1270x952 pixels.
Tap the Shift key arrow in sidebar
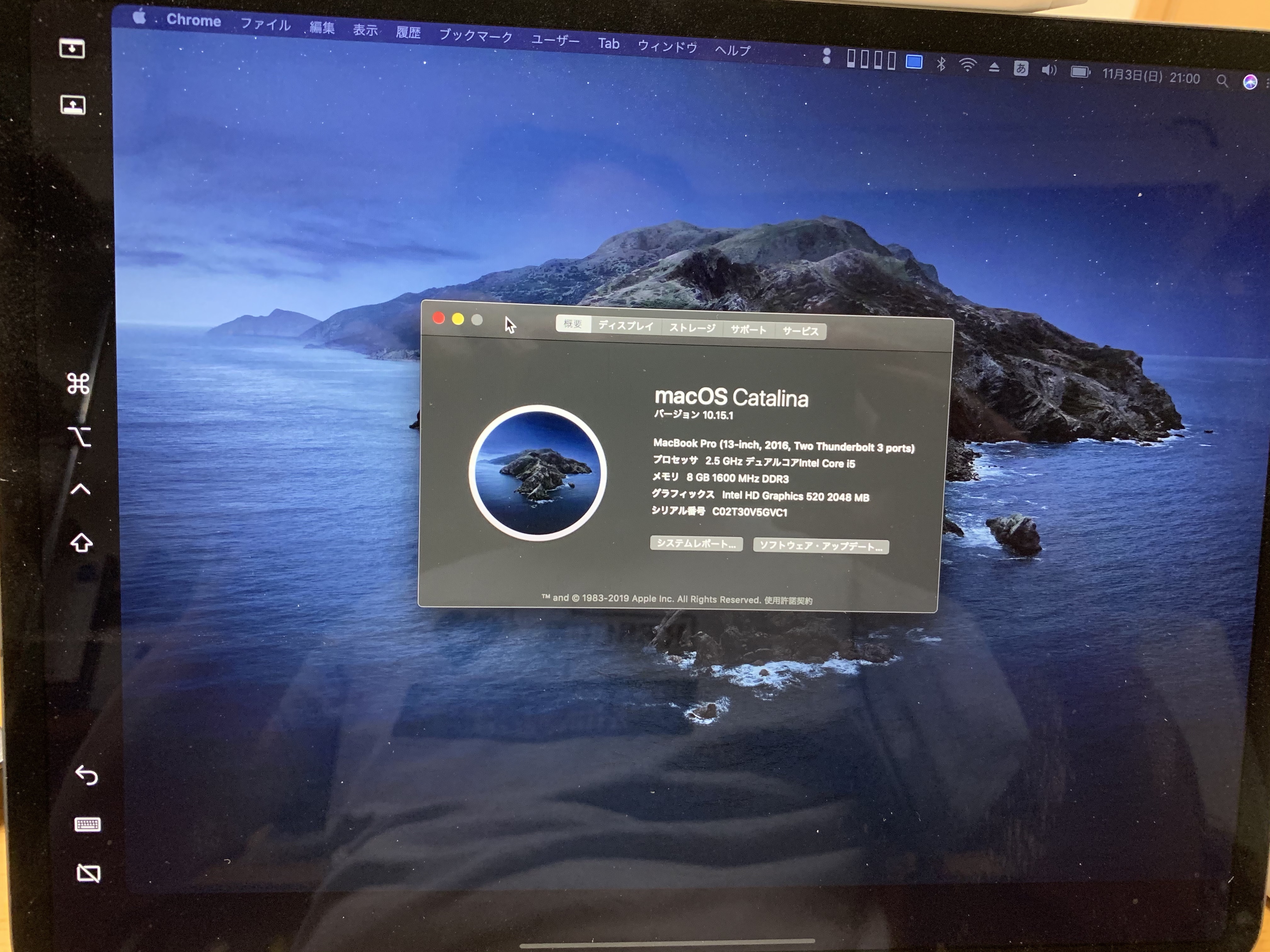pos(82,542)
